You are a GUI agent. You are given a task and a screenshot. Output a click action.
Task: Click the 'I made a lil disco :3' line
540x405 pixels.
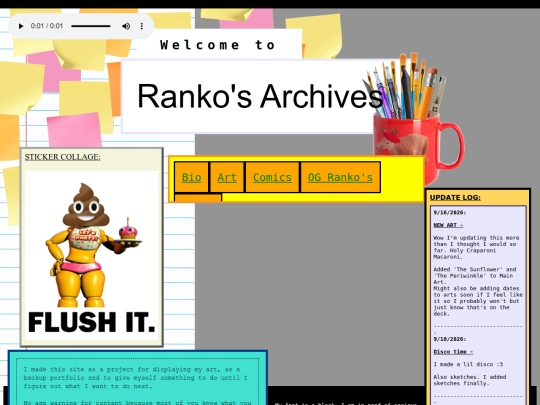pos(468,364)
